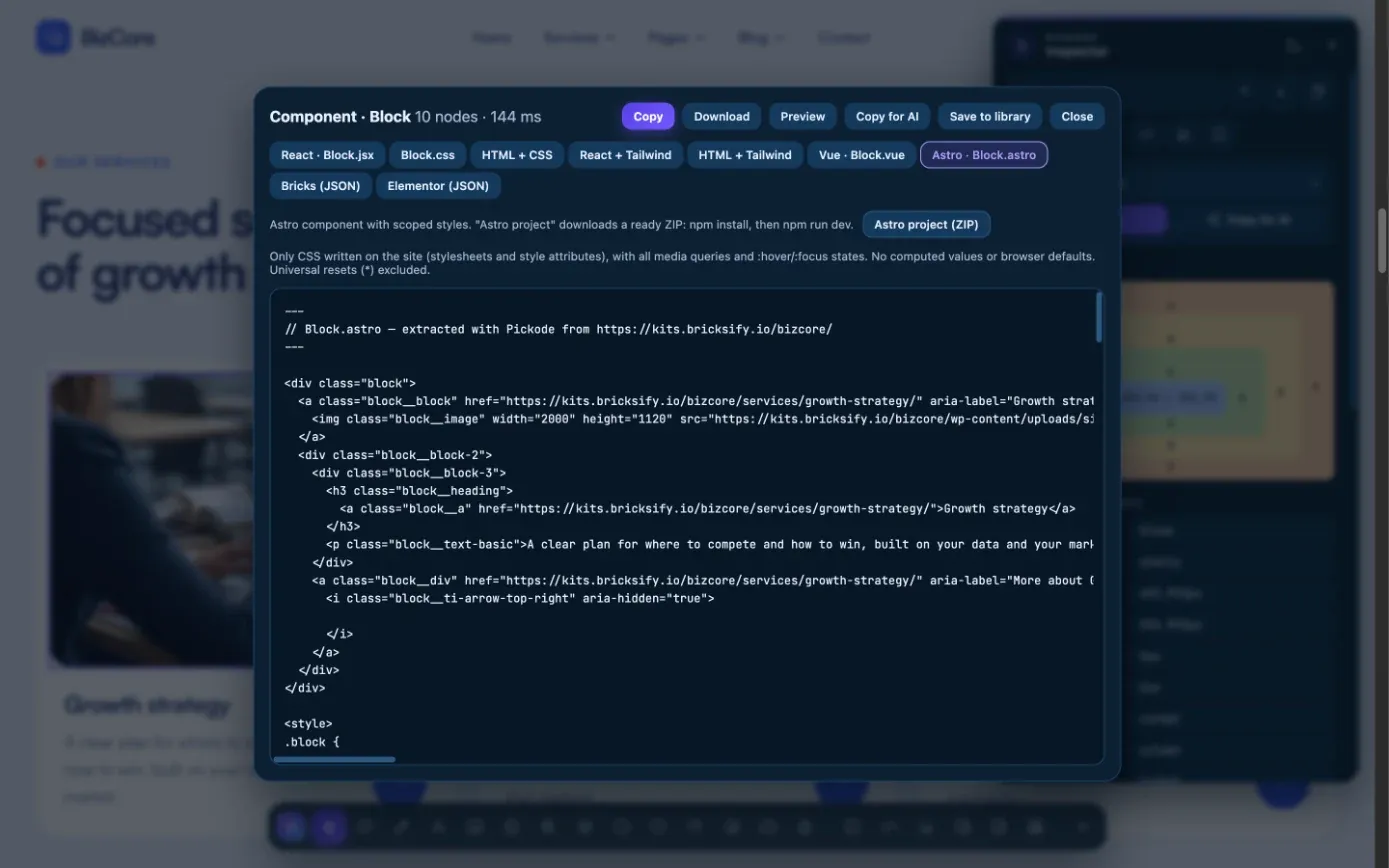The image size is (1389, 868).
Task: Click inside the Astro code viewer
Action: 687,527
